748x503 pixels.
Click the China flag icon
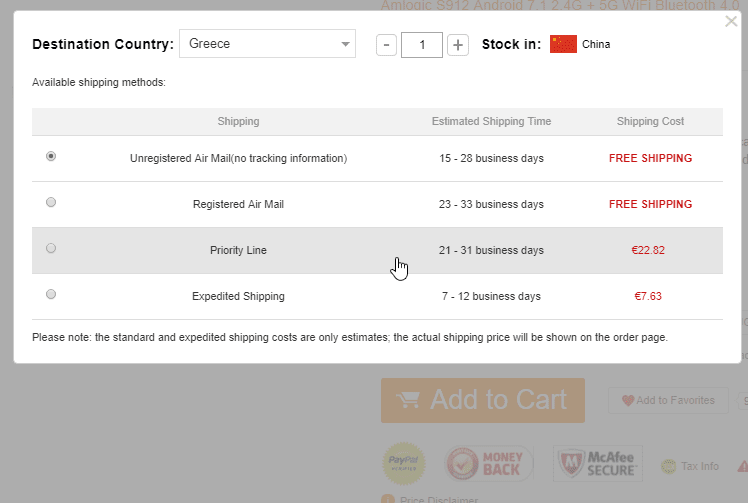pos(563,44)
